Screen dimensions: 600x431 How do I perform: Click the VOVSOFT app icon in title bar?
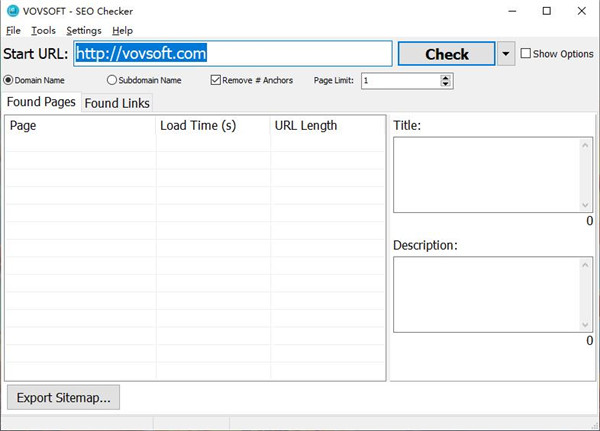[x=11, y=11]
